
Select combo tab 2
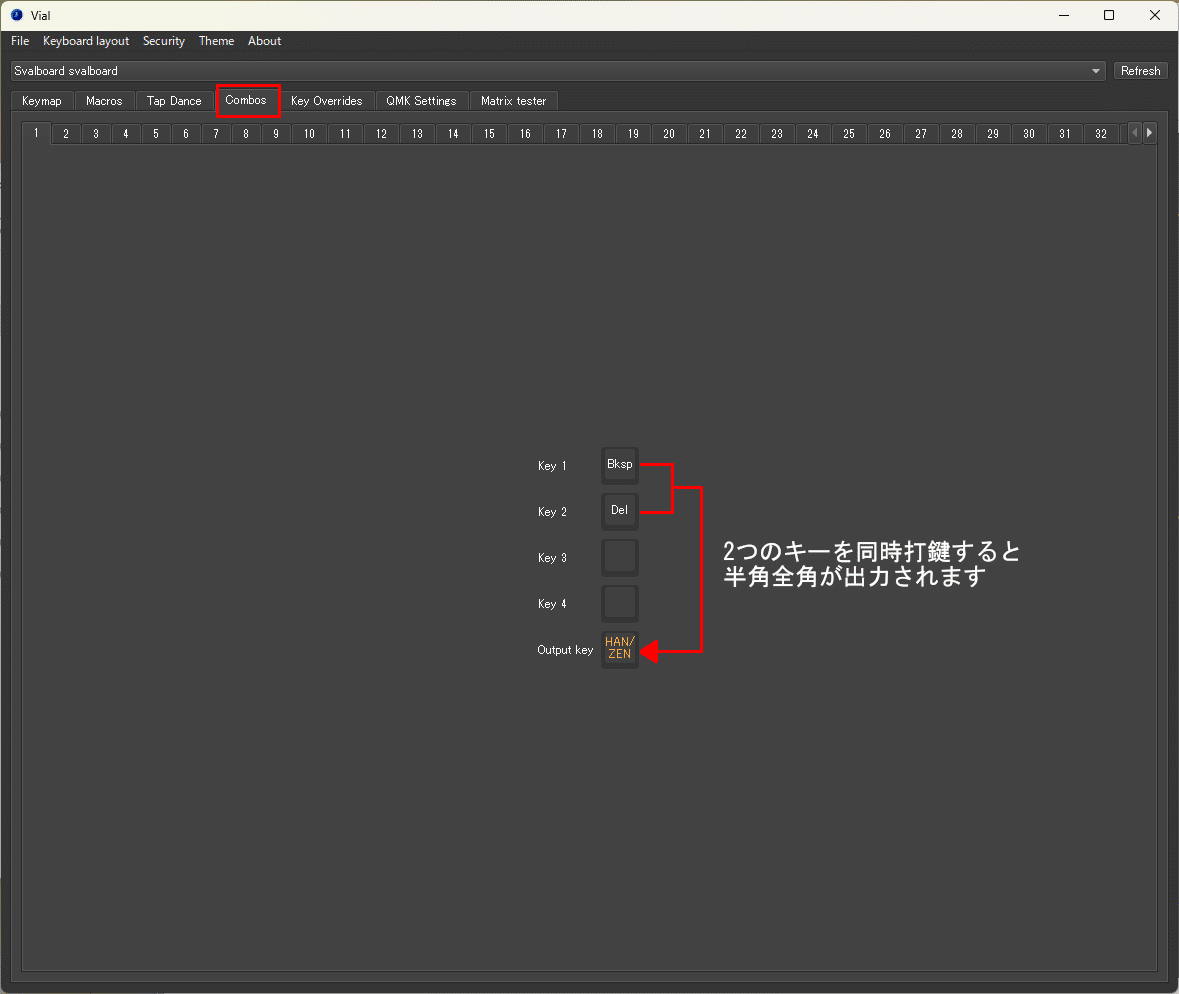tap(66, 134)
